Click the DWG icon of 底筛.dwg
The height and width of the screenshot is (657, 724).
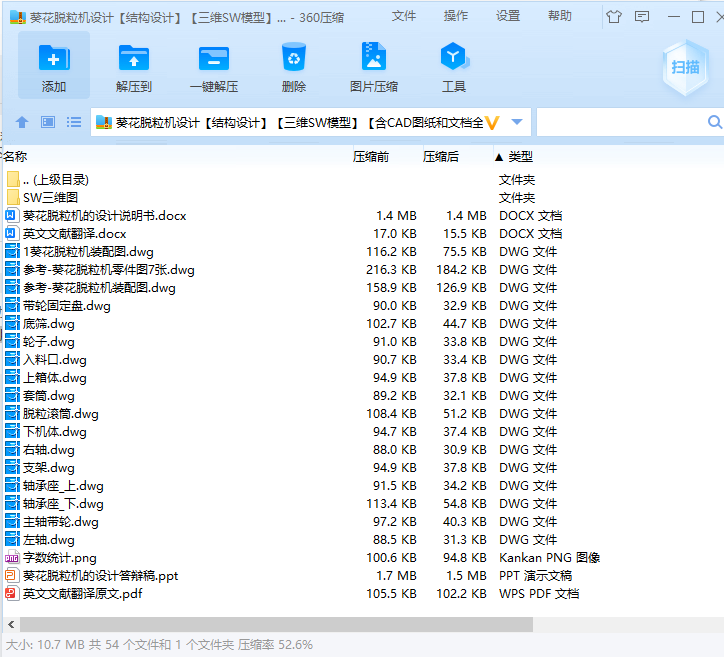point(12,324)
